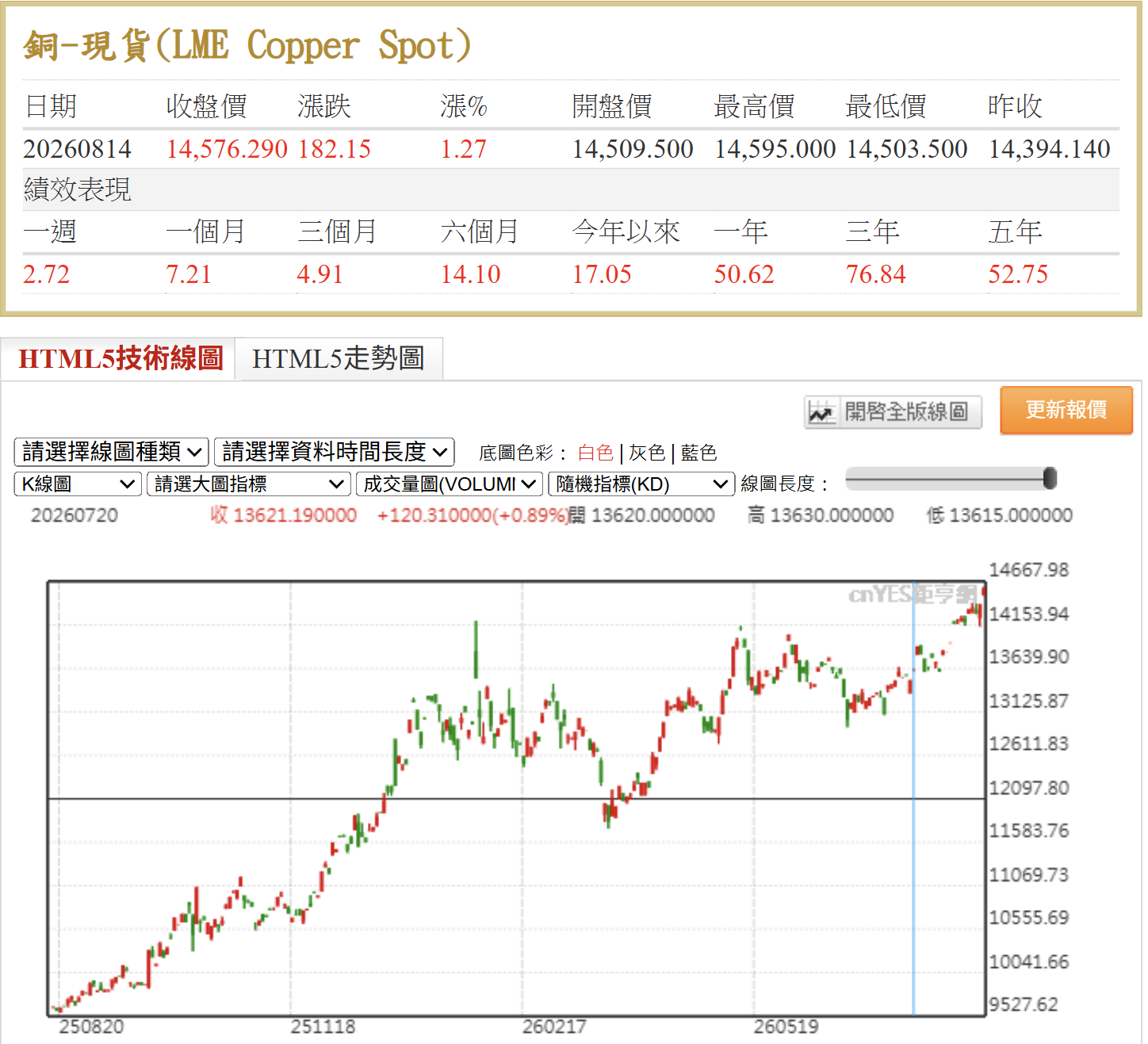Switch to HTML5走勢圖 tab
The width and height of the screenshot is (1148, 1044).
tap(339, 358)
